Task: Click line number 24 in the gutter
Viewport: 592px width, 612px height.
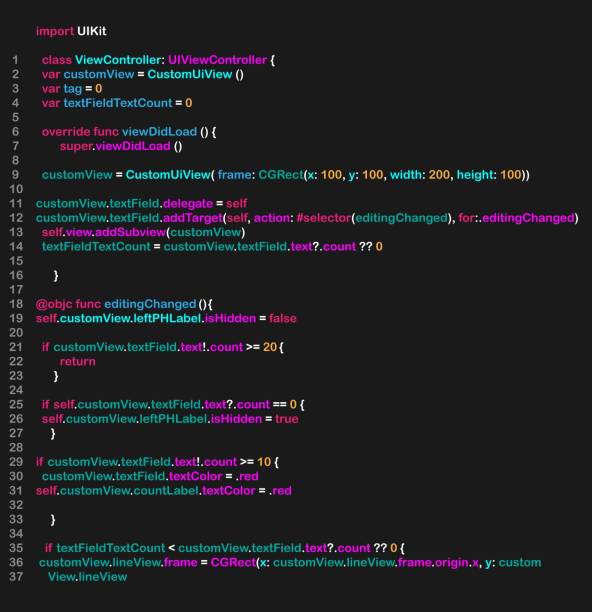Action: [16, 390]
